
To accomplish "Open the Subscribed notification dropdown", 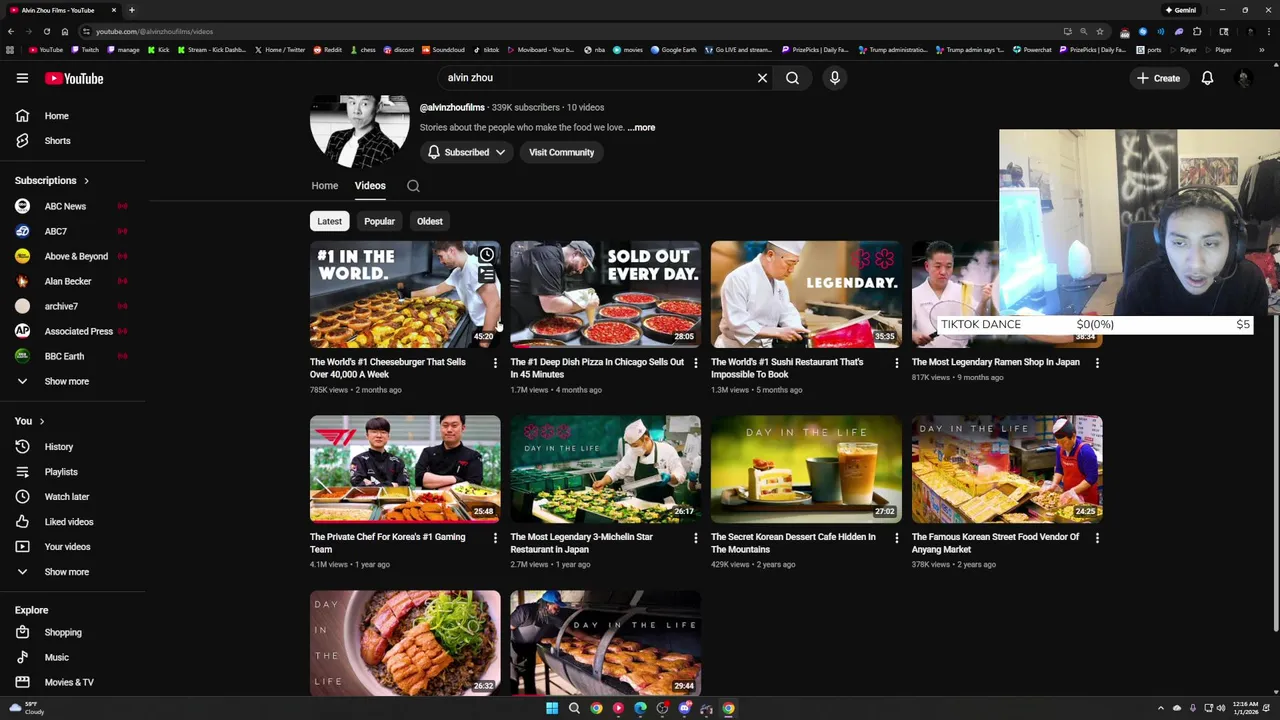I will pos(467,152).
